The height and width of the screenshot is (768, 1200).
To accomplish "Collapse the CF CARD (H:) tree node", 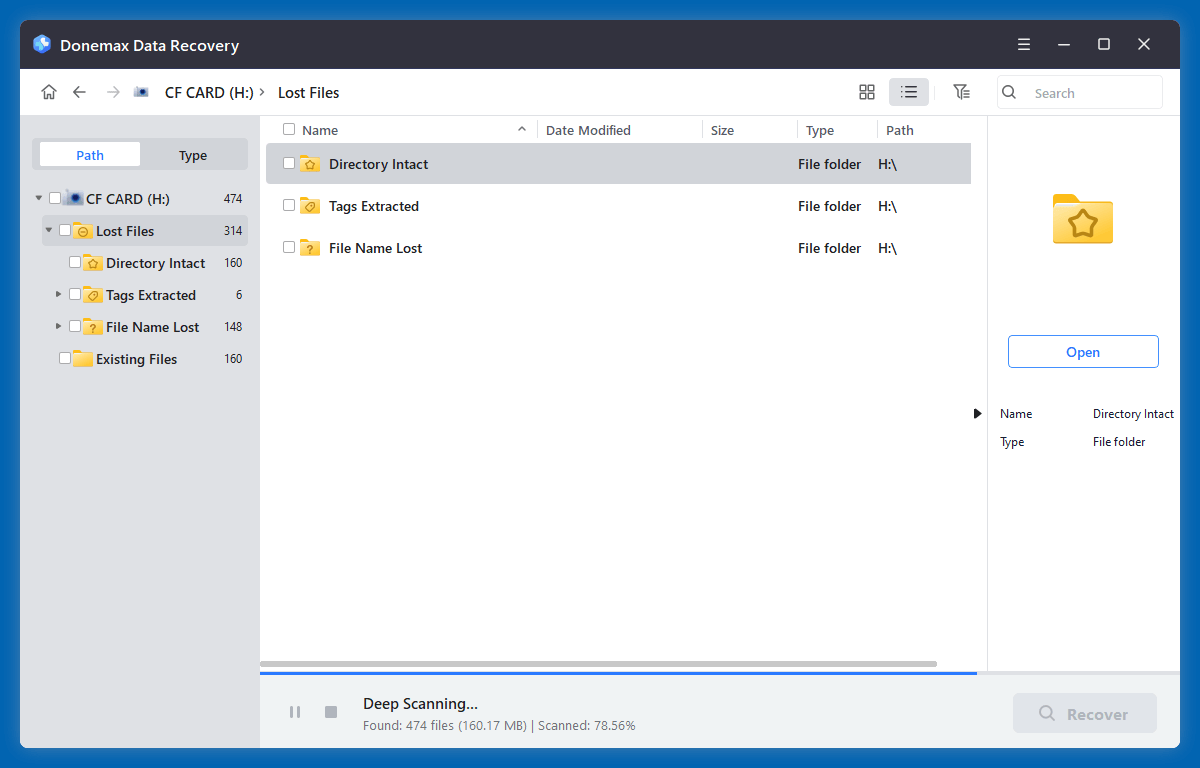I will (38, 198).
